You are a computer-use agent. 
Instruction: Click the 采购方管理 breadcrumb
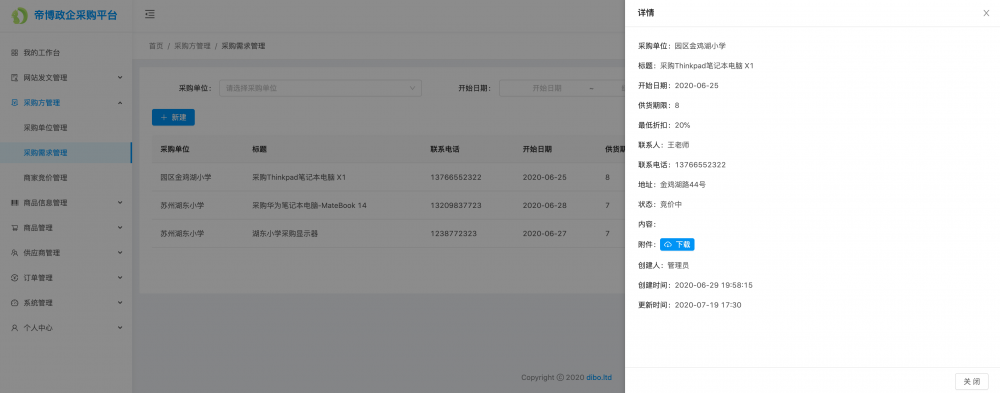coord(192,46)
